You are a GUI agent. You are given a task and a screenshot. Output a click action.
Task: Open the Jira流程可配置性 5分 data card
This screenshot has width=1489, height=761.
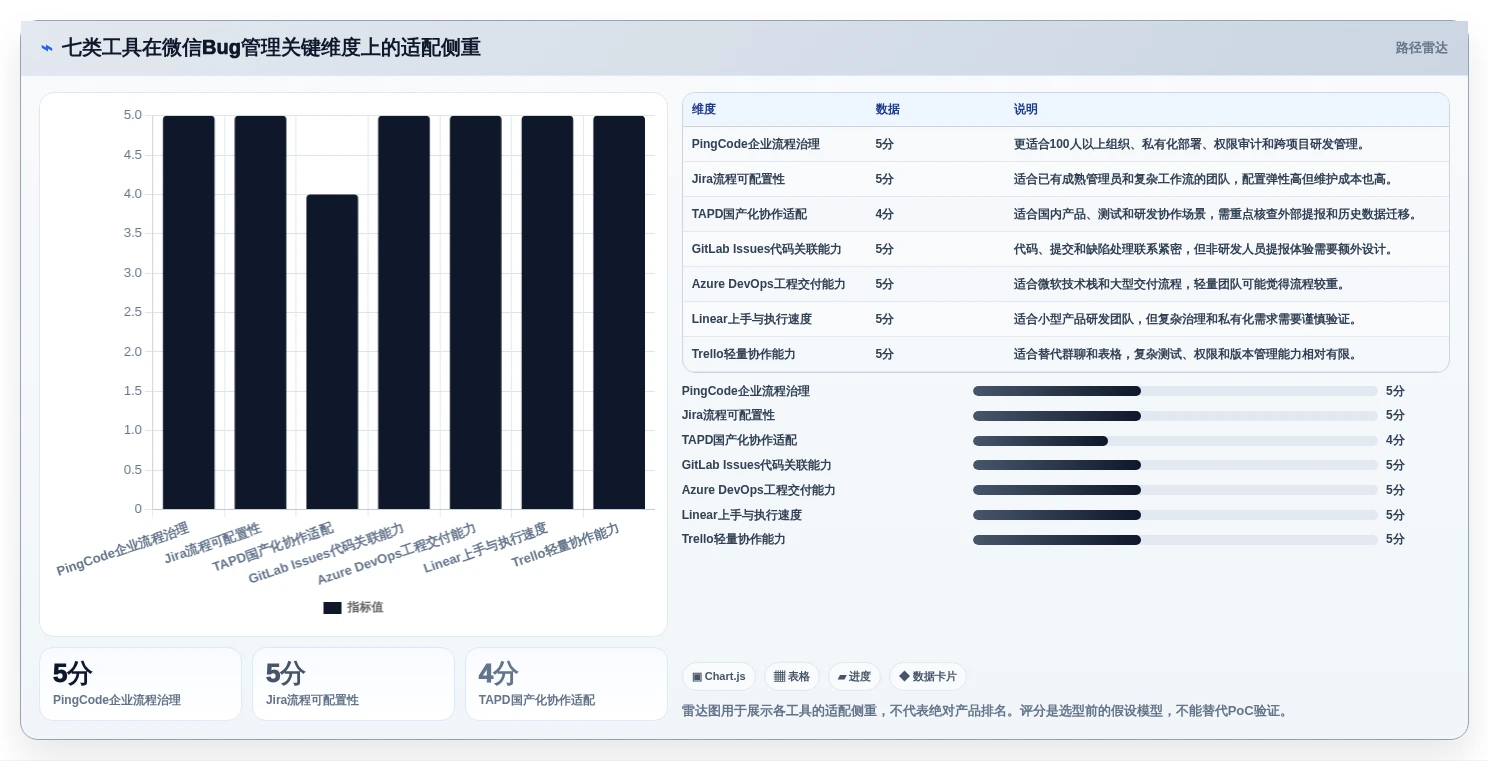tap(353, 684)
